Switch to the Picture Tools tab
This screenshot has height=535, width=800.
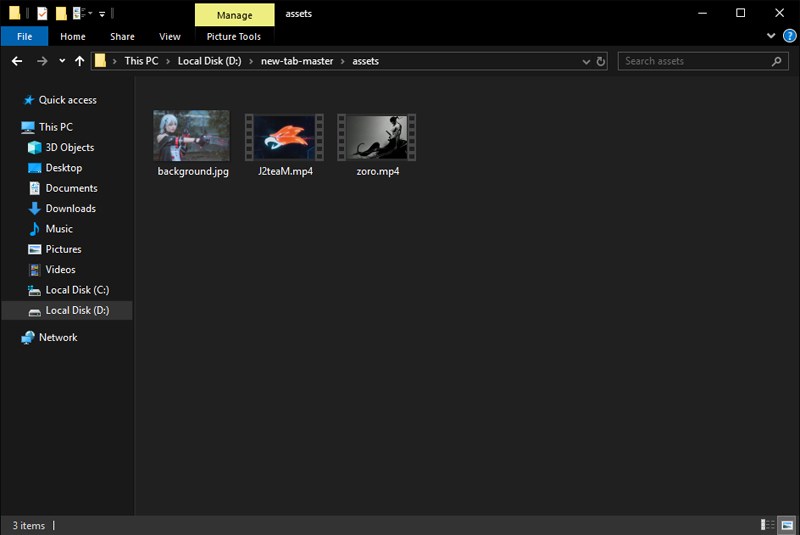pos(234,37)
